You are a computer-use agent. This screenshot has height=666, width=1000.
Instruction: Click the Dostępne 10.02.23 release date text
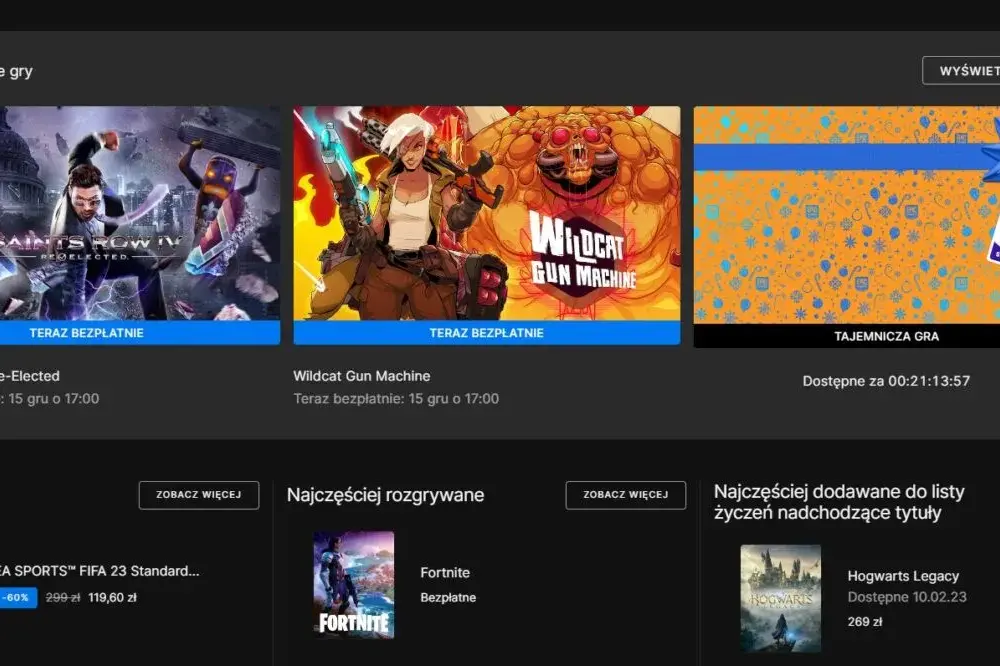tap(907, 598)
